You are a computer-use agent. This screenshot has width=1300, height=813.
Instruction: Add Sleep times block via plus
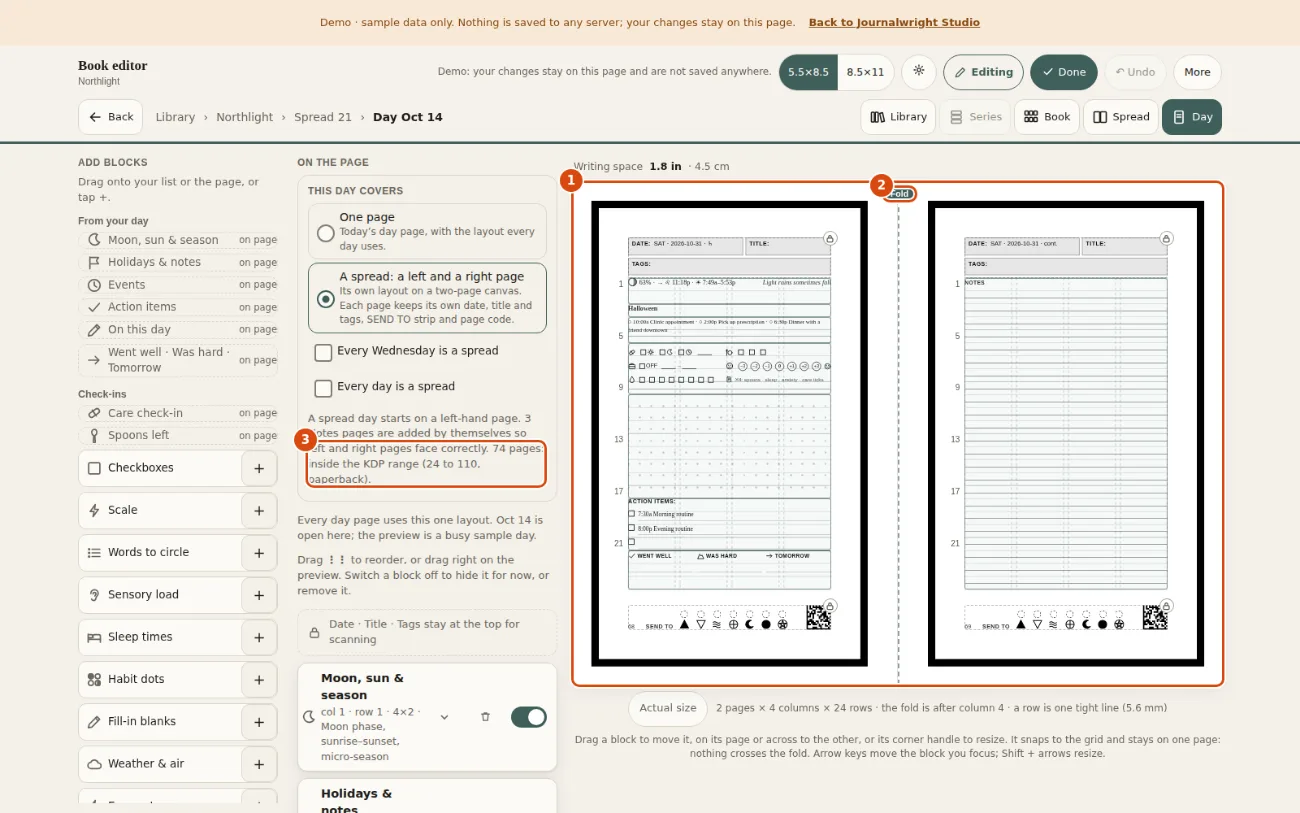259,637
